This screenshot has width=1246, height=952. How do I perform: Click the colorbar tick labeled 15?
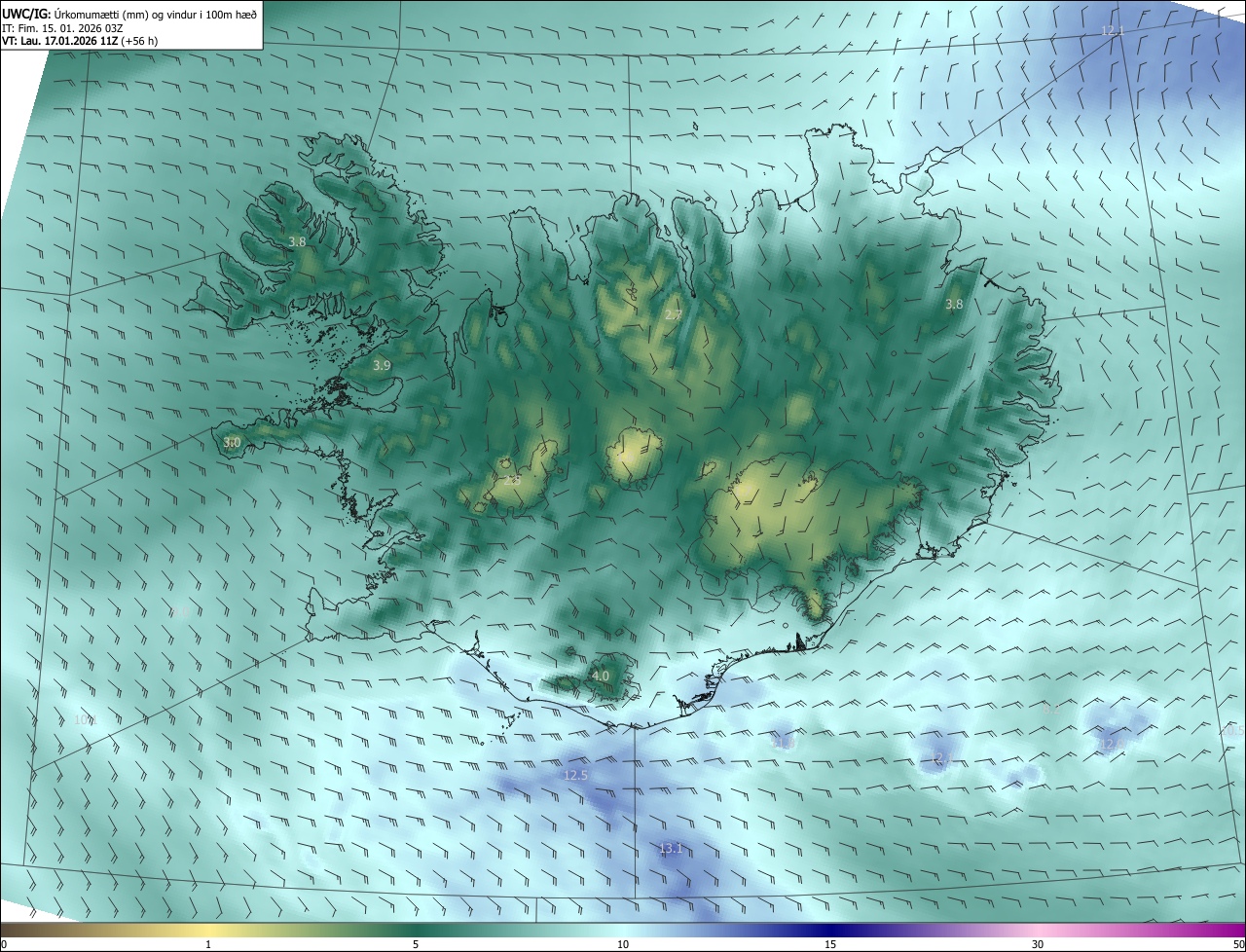point(830,944)
